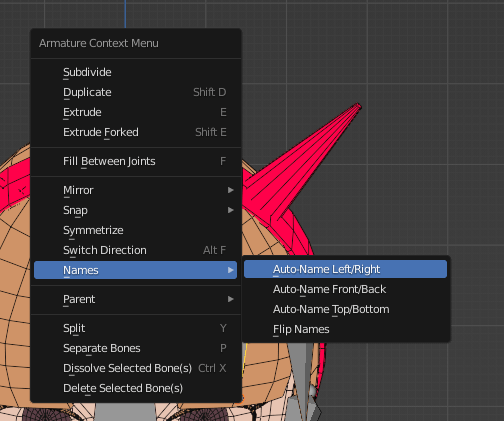Select Separate Bones entry
Screen dimensions: 504x421
coord(135,348)
